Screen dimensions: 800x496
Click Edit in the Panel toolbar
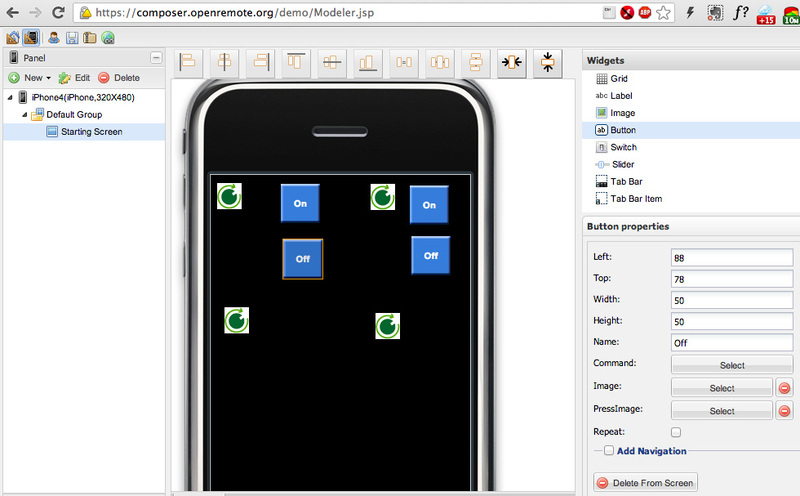pos(74,78)
